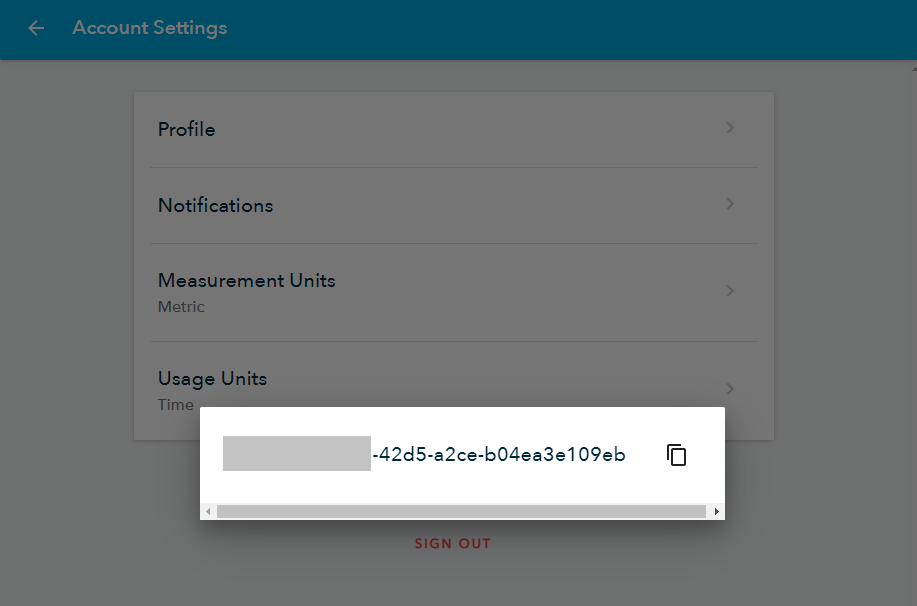Click the Metric value under Measurement Units

[x=181, y=307]
